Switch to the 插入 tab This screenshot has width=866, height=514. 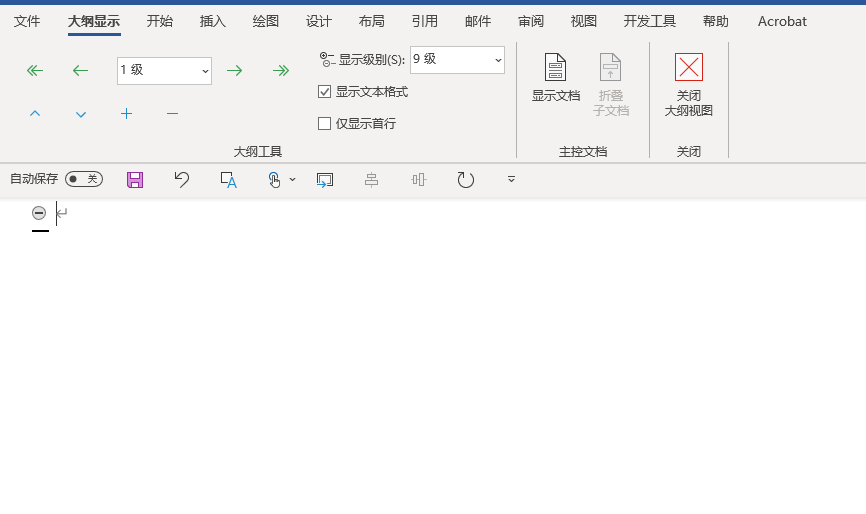213,22
